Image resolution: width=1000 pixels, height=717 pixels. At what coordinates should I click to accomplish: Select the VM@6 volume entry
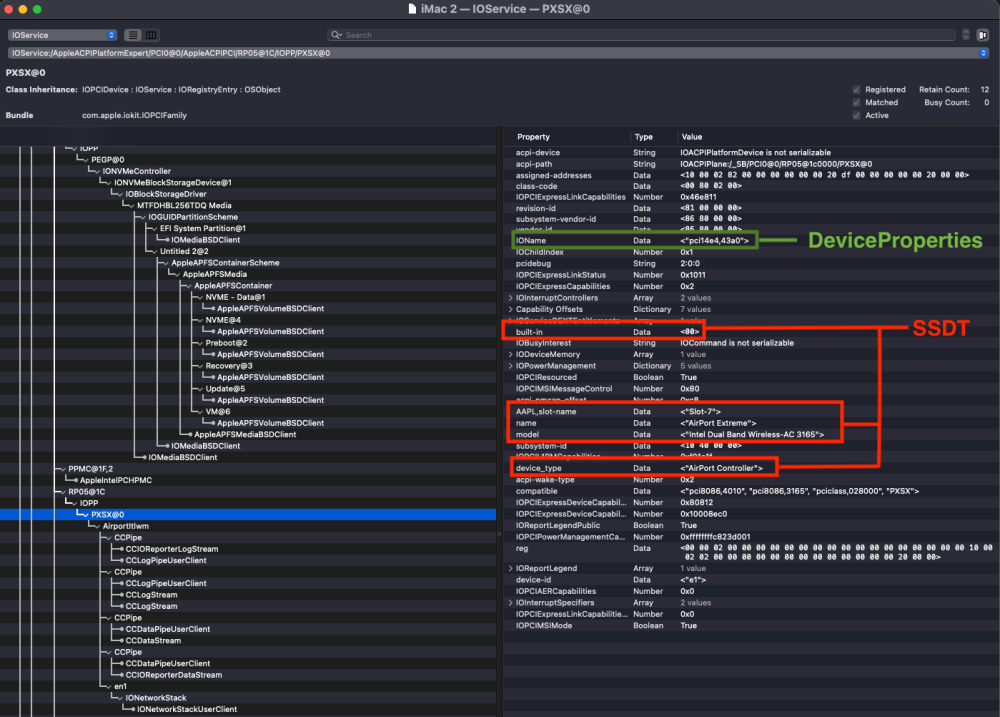[x=217, y=412]
